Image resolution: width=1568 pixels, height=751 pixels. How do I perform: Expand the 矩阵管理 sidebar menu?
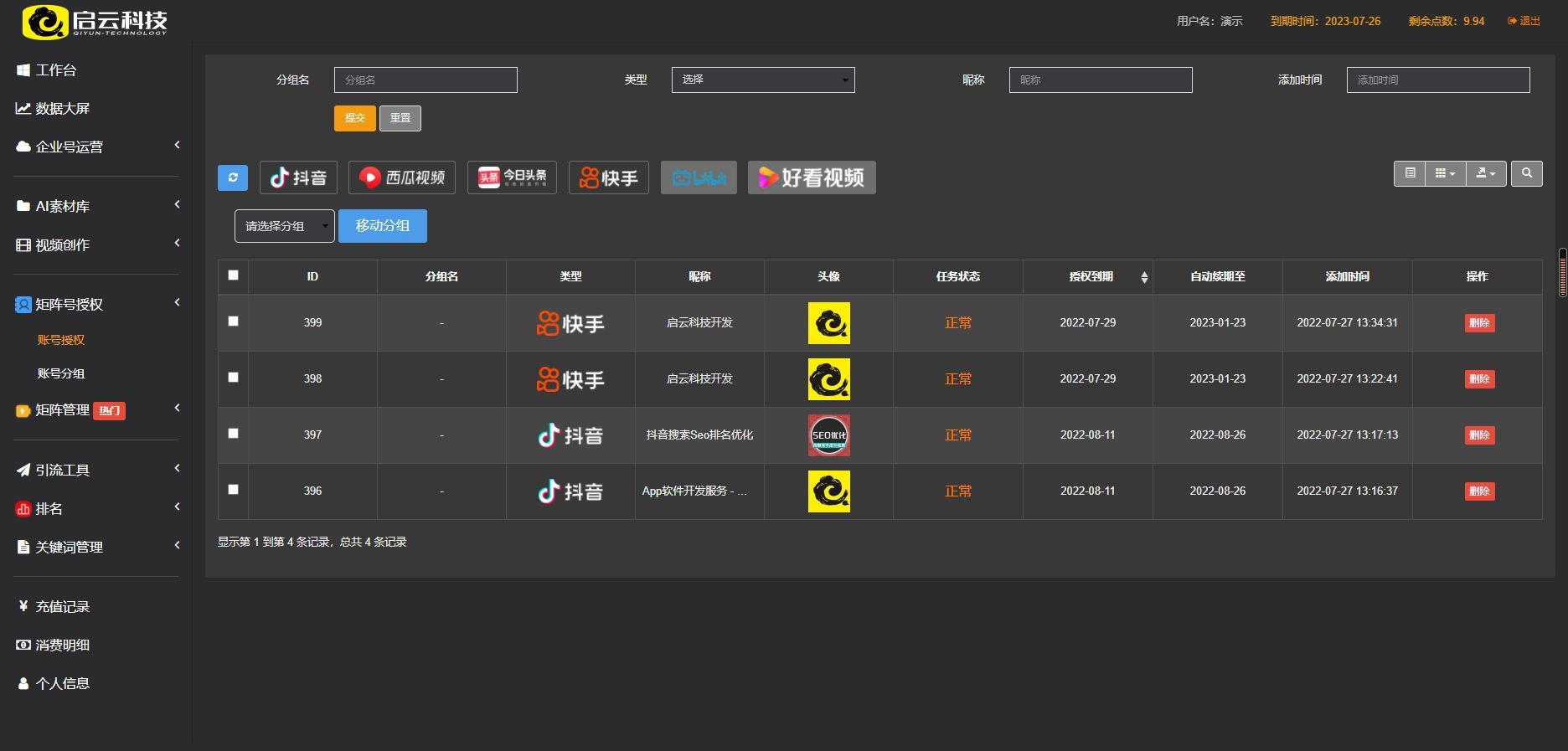96,409
